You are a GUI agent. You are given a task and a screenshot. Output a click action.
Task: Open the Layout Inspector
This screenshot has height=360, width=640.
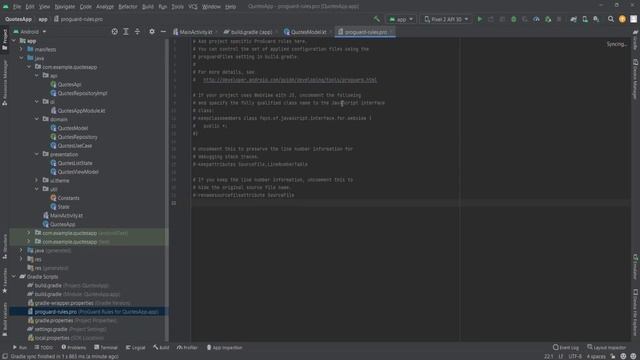point(607,347)
